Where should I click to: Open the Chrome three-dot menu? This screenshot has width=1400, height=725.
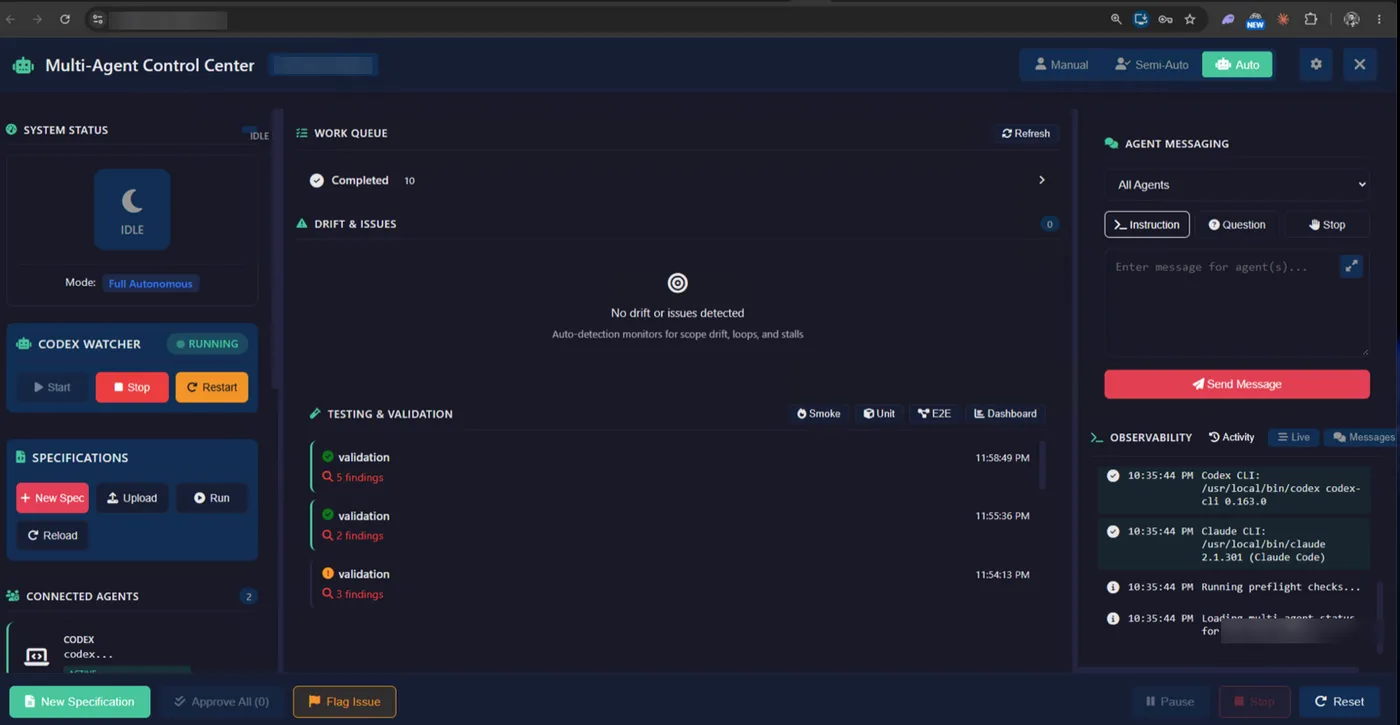[x=1380, y=19]
